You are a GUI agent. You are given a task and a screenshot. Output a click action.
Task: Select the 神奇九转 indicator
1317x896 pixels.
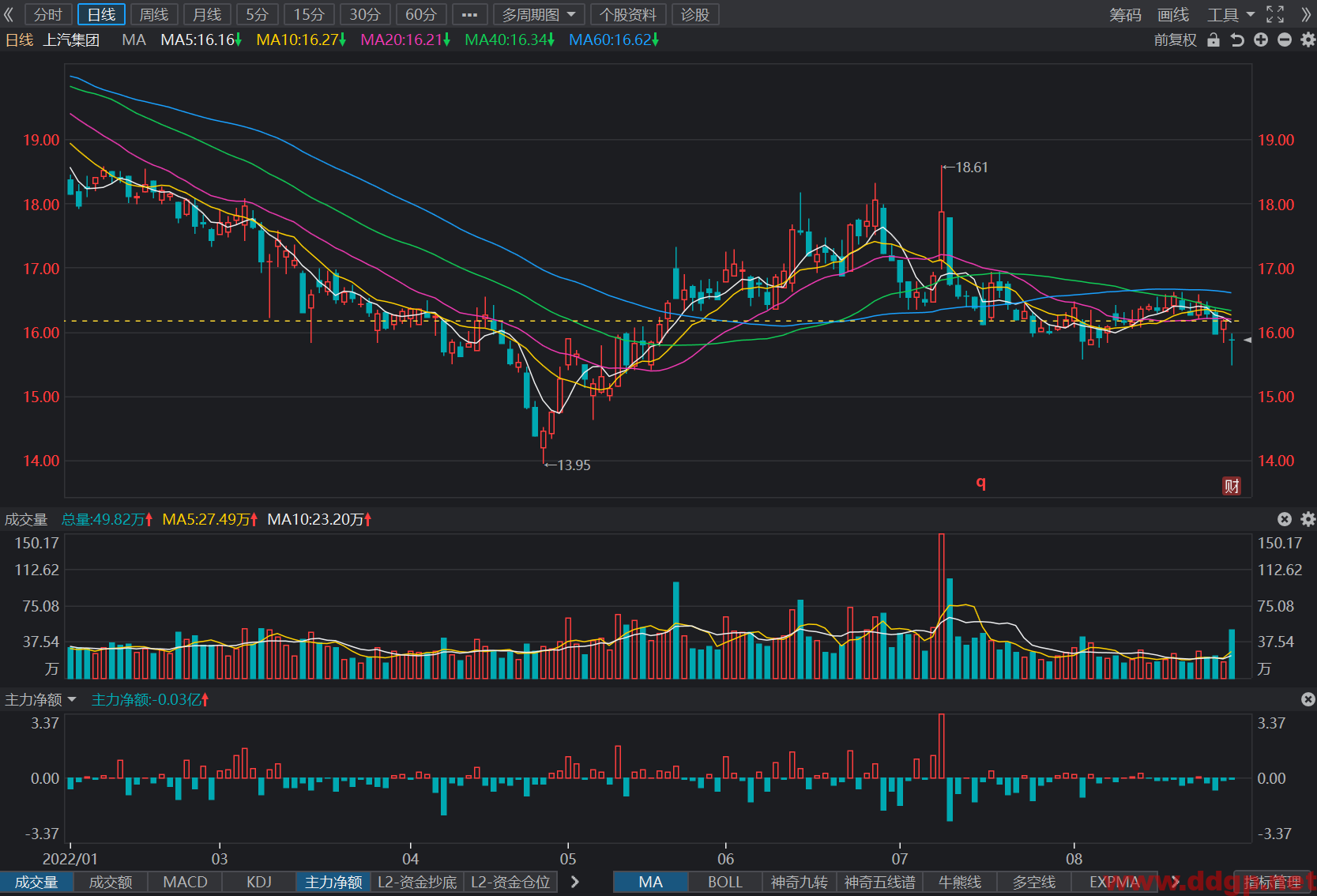click(x=799, y=882)
